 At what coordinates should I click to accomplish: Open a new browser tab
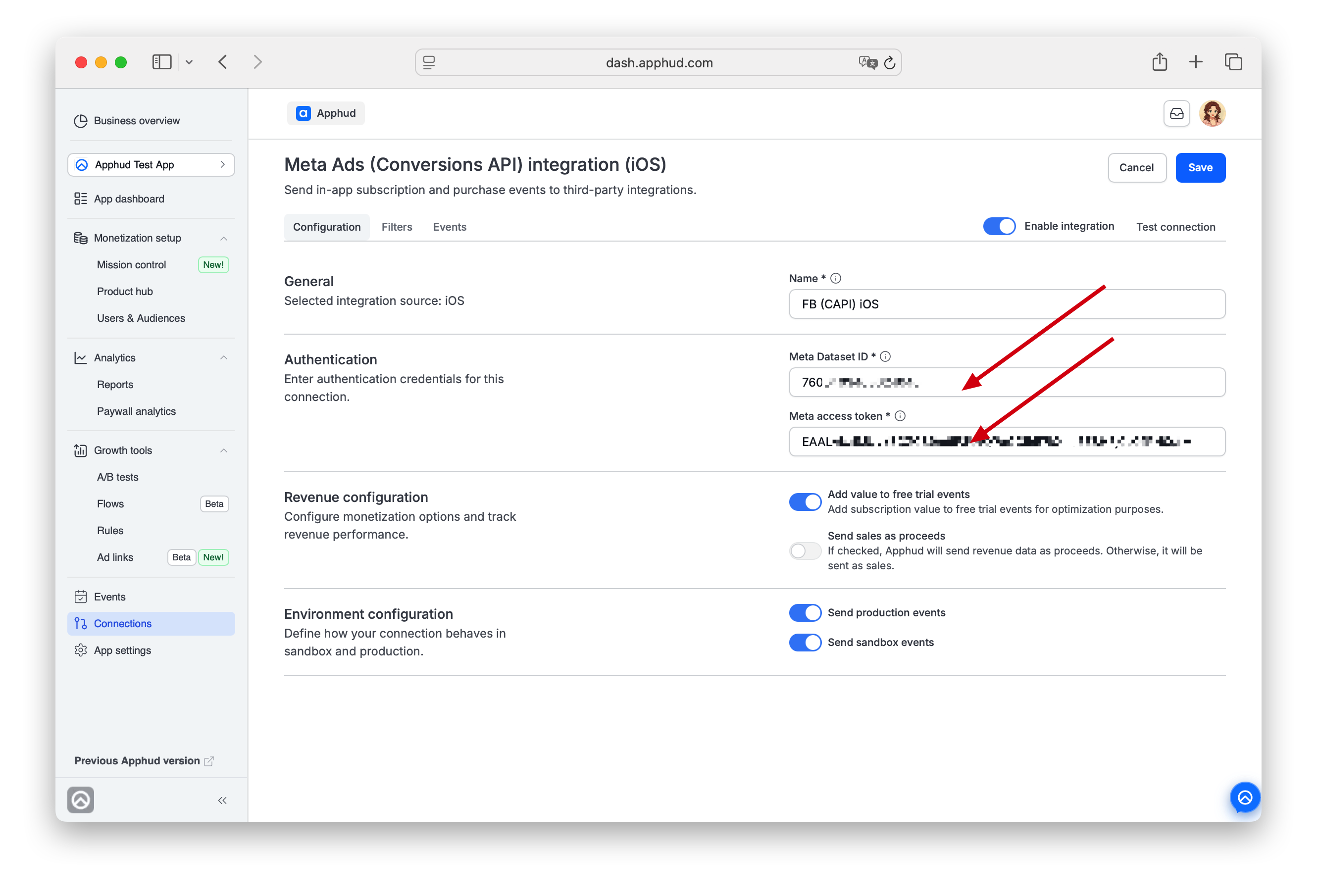[x=1196, y=62]
